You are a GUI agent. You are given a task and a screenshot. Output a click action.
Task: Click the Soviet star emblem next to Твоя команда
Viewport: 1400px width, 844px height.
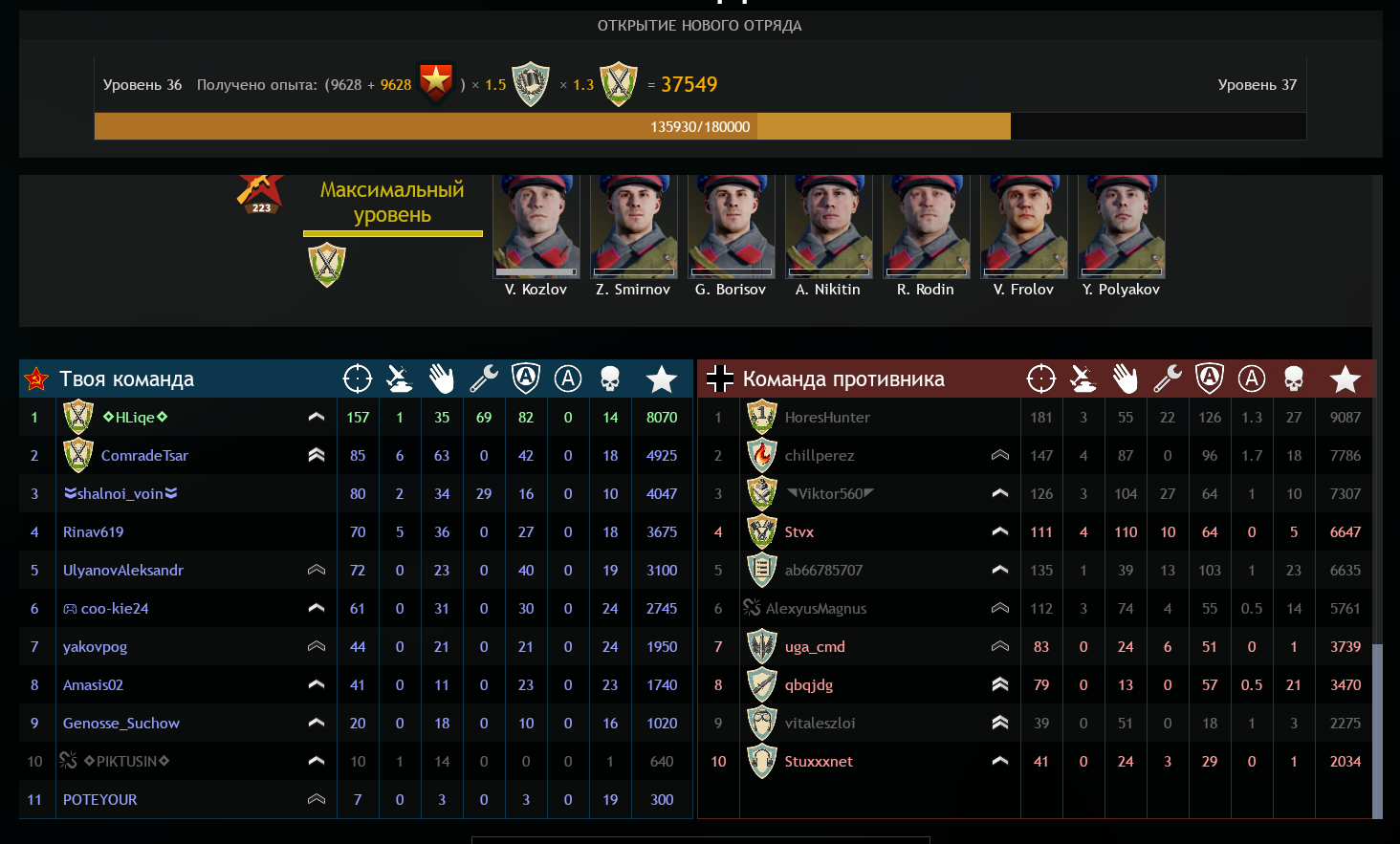coord(36,379)
